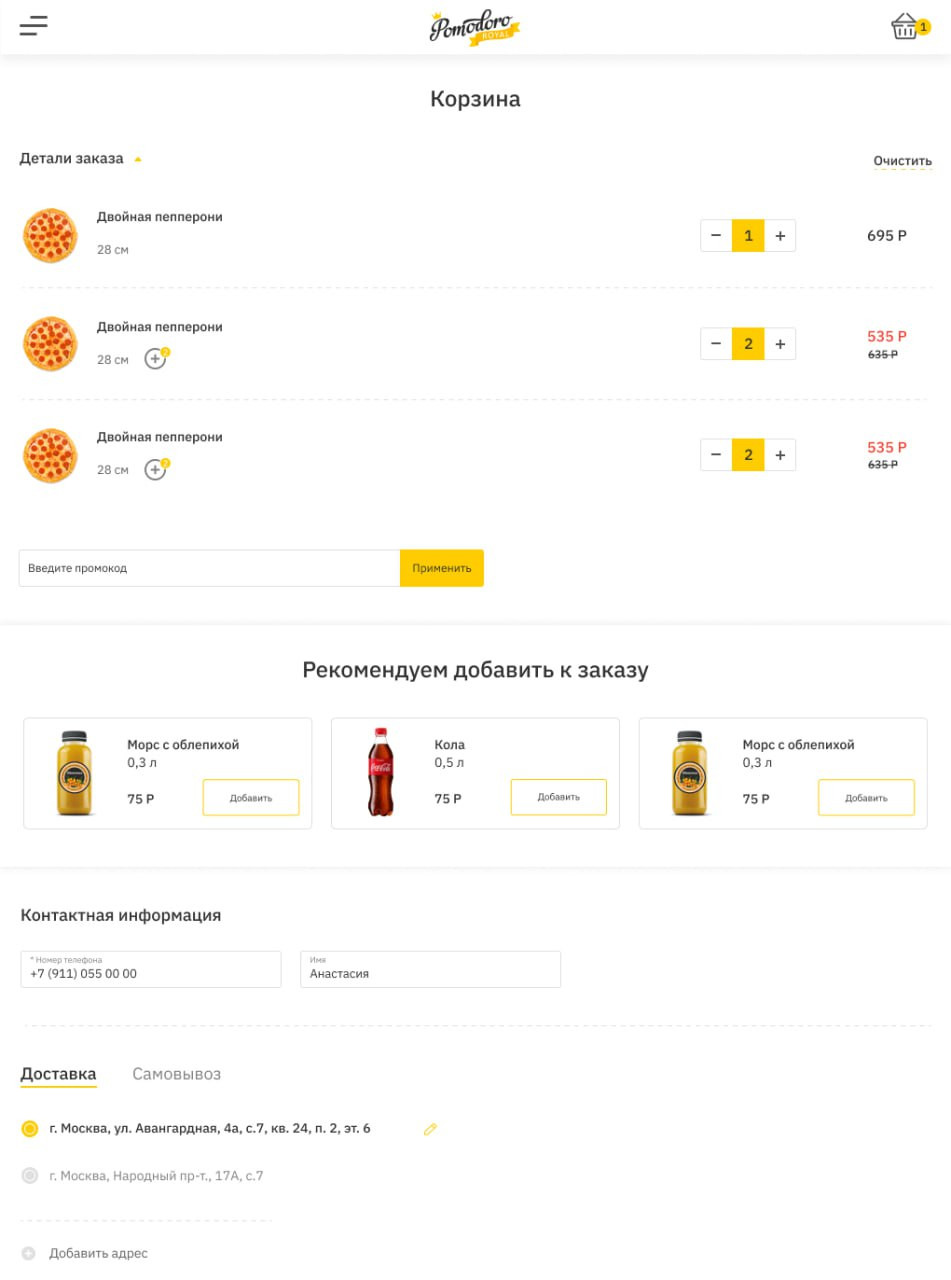Screen dimensions: 951x1280
Task: Decrease quantity of second pizza
Action: [716, 344]
